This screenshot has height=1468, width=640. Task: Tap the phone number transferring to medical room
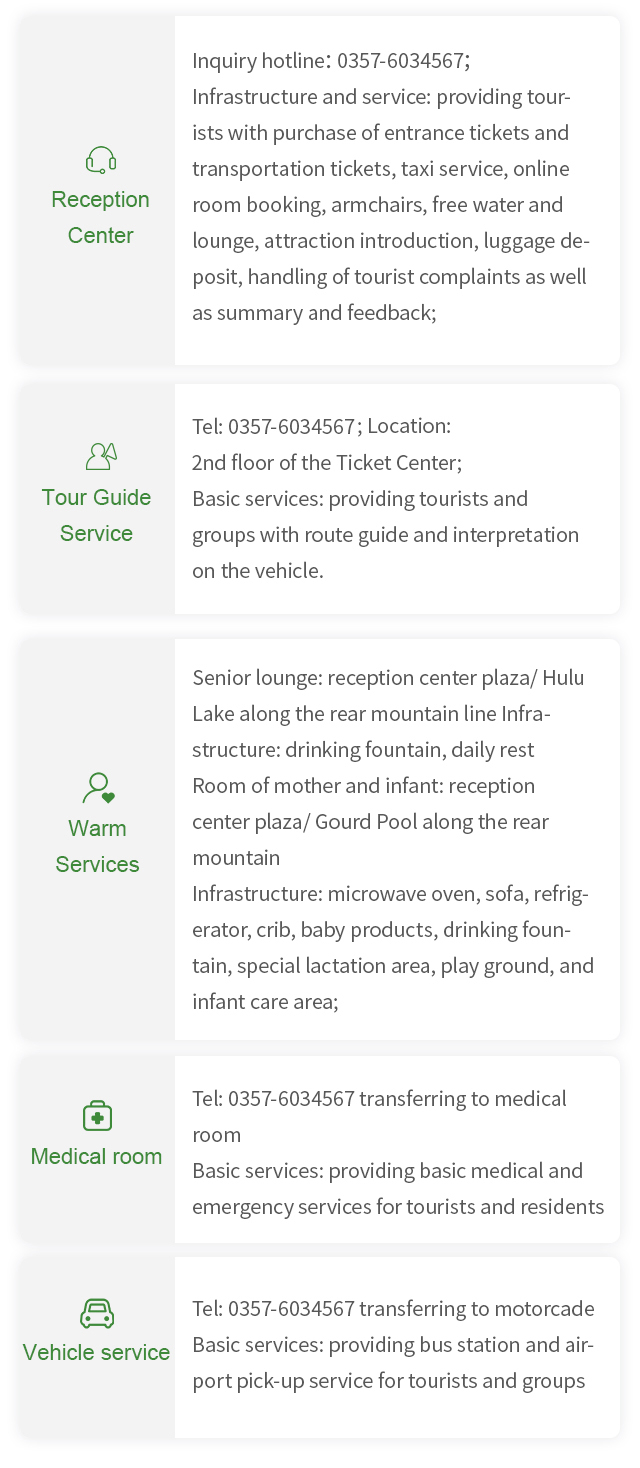(x=291, y=1099)
